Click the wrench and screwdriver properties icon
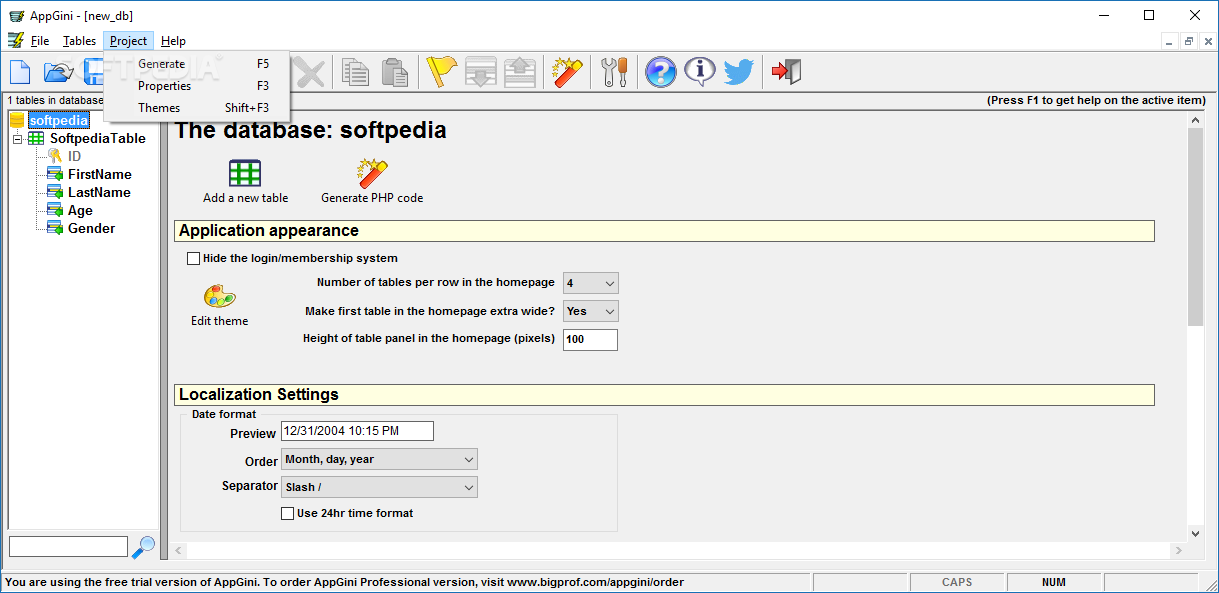Screen dimensions: 1219x593 click(x=615, y=72)
